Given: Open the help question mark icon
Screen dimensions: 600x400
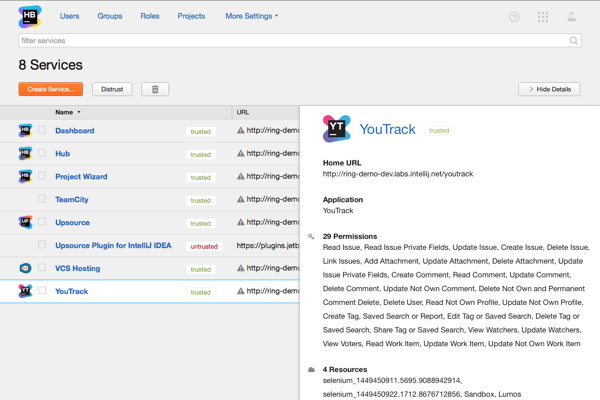Looking at the screenshot, I should click(514, 17).
